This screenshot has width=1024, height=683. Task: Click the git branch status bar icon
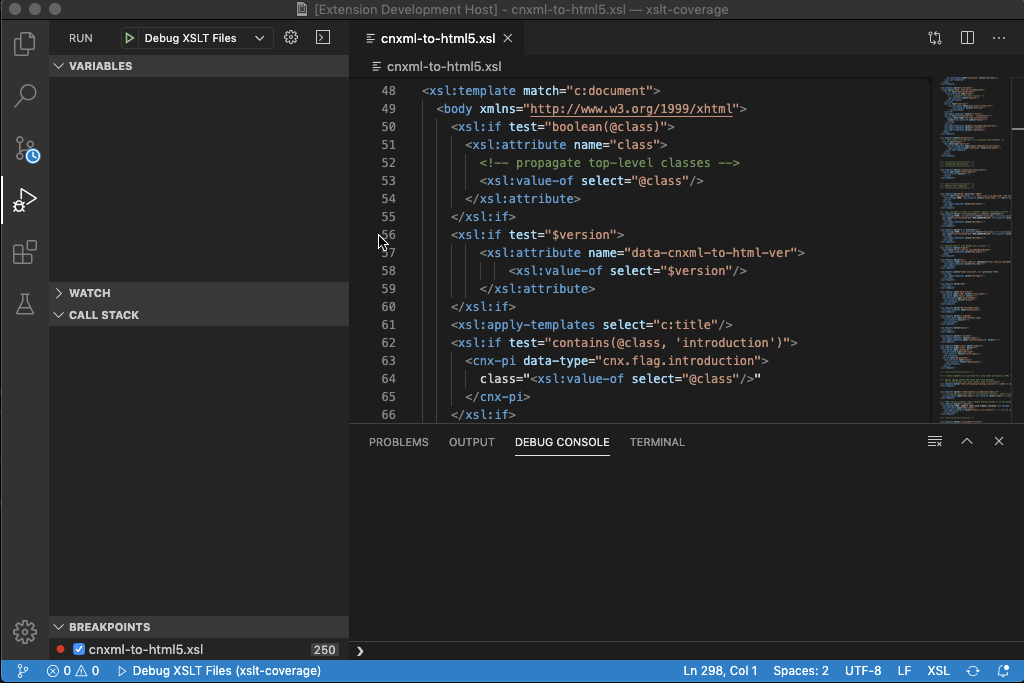(x=22, y=671)
